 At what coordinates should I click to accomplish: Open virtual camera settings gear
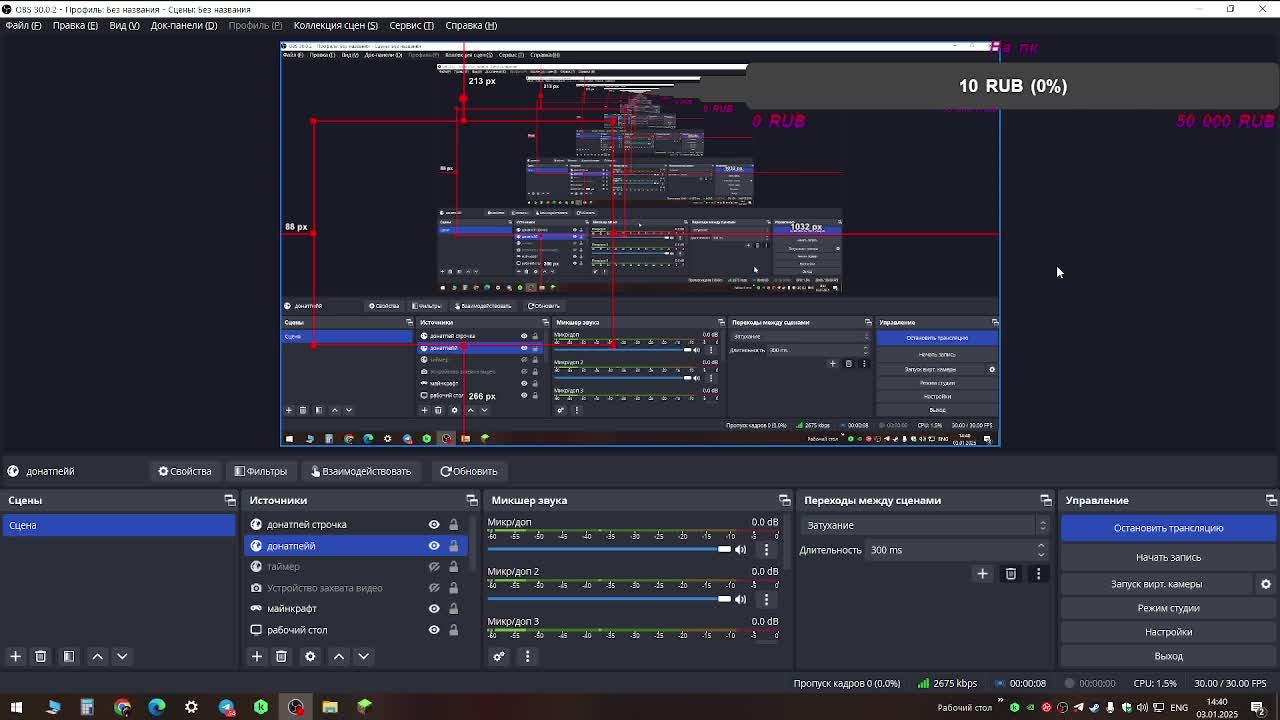click(x=1265, y=584)
